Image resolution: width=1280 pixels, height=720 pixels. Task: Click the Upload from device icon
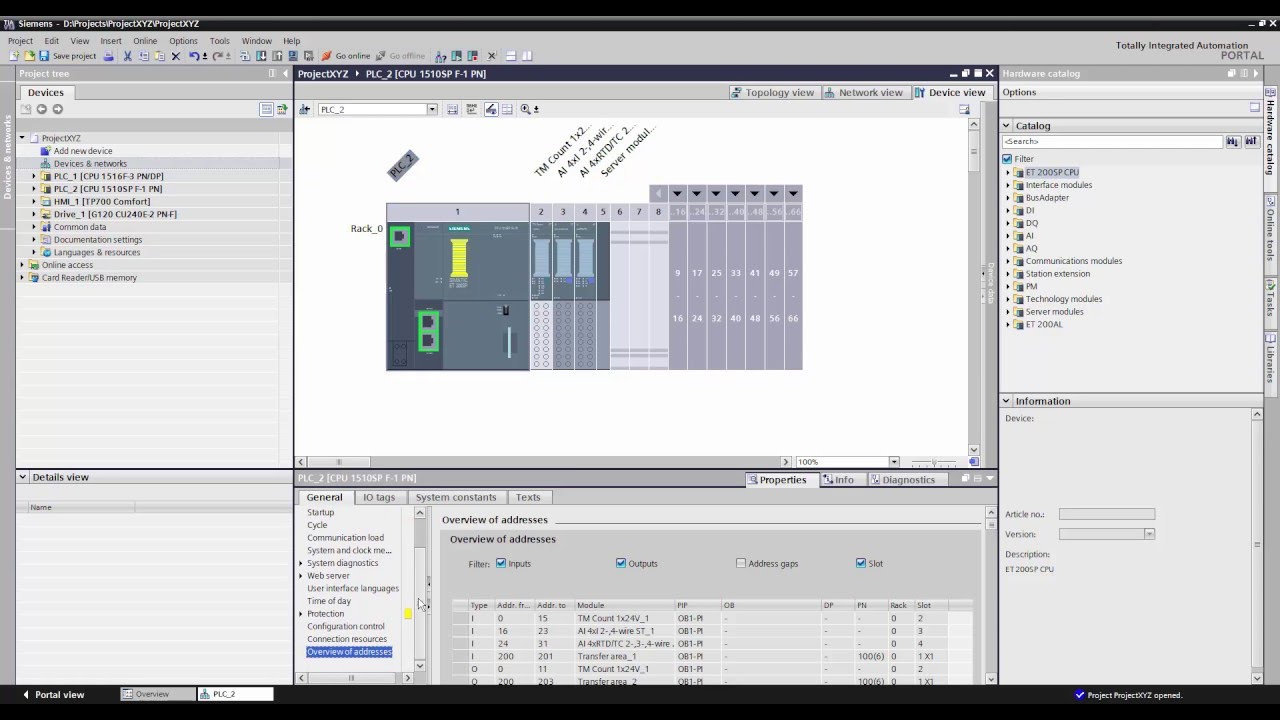(277, 56)
